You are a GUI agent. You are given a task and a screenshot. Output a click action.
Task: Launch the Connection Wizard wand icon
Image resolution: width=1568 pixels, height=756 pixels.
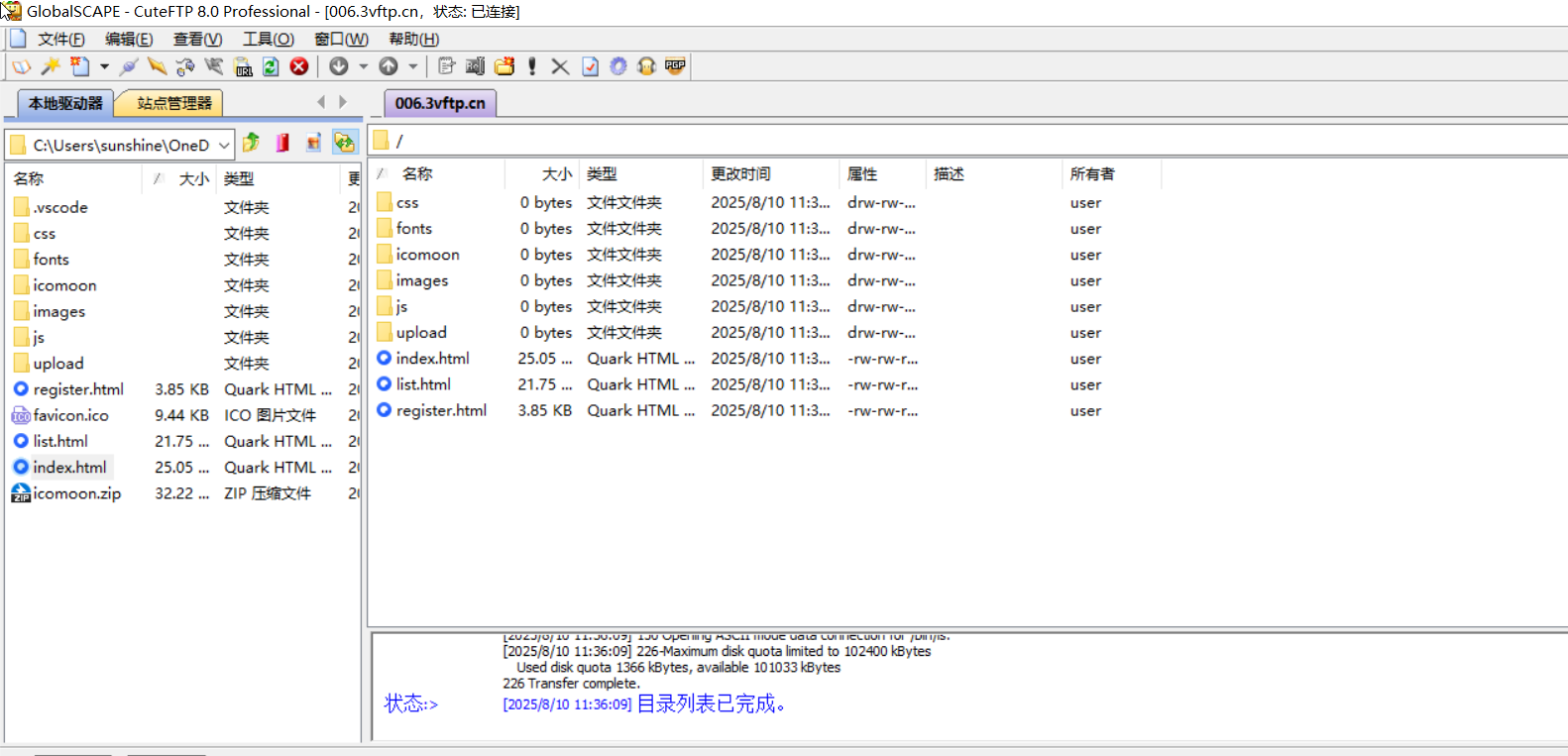[50, 66]
